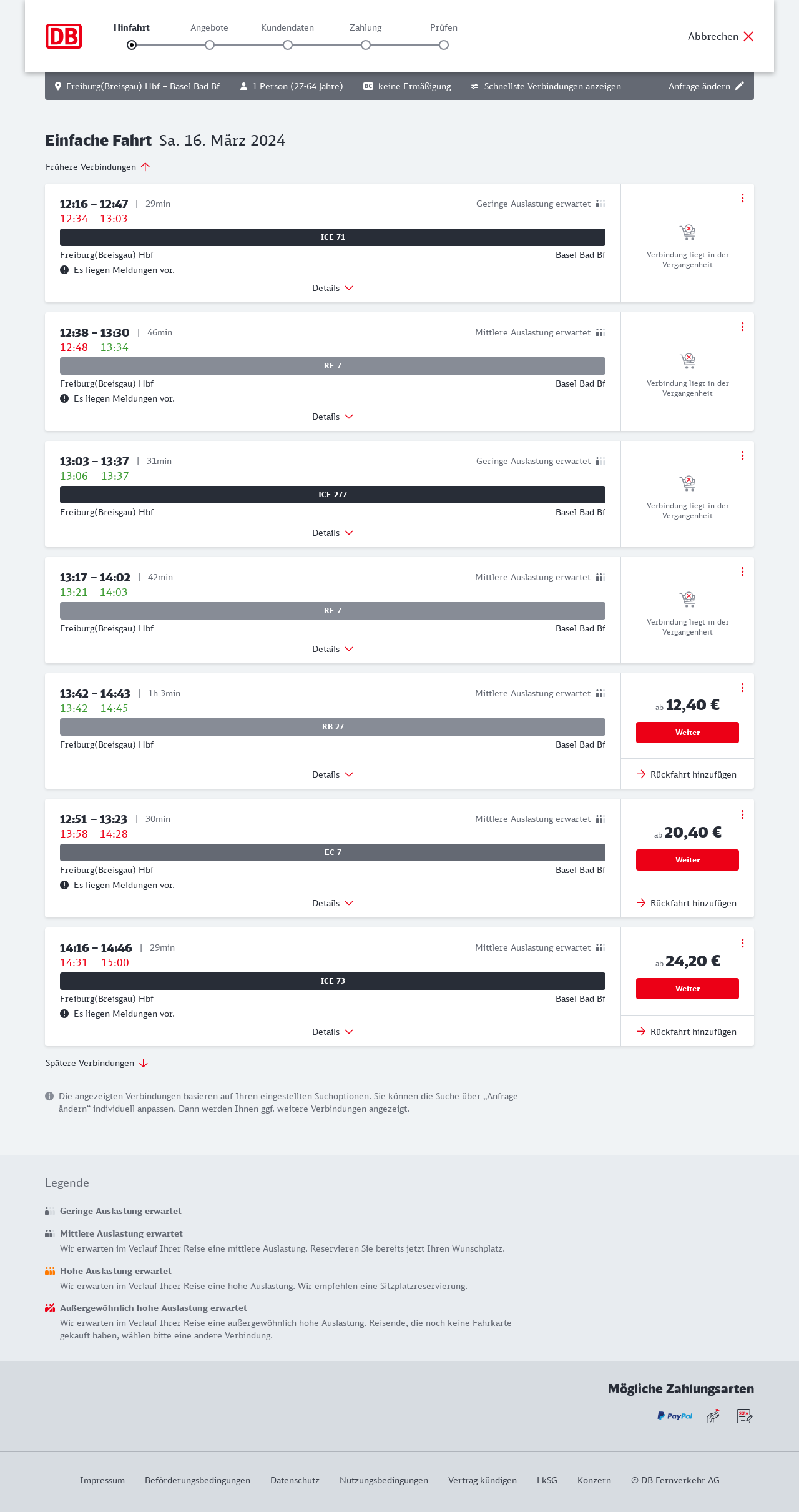Add return trip for the ICE 73 connection

pos(687,1032)
